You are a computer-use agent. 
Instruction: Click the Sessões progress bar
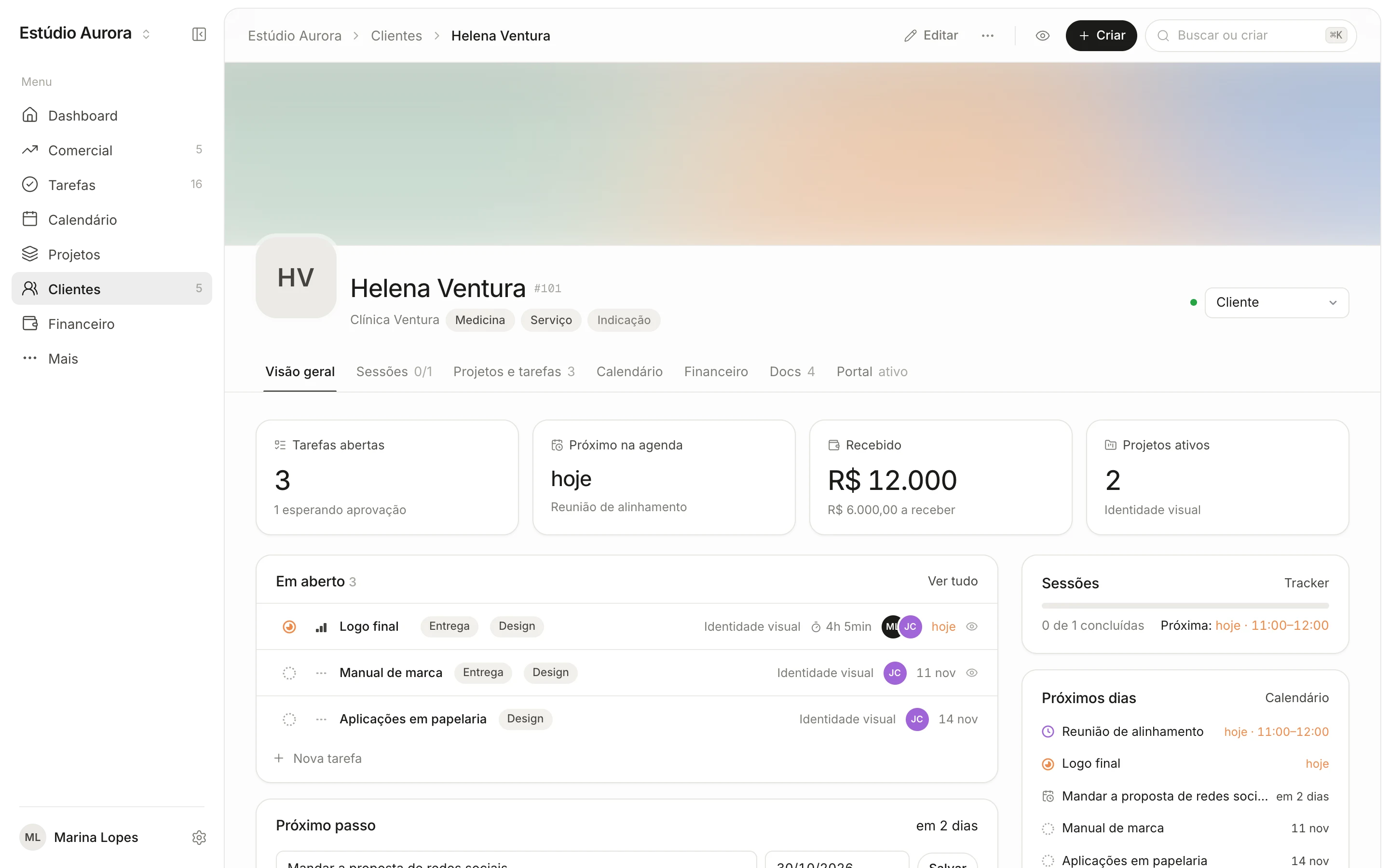click(x=1185, y=606)
